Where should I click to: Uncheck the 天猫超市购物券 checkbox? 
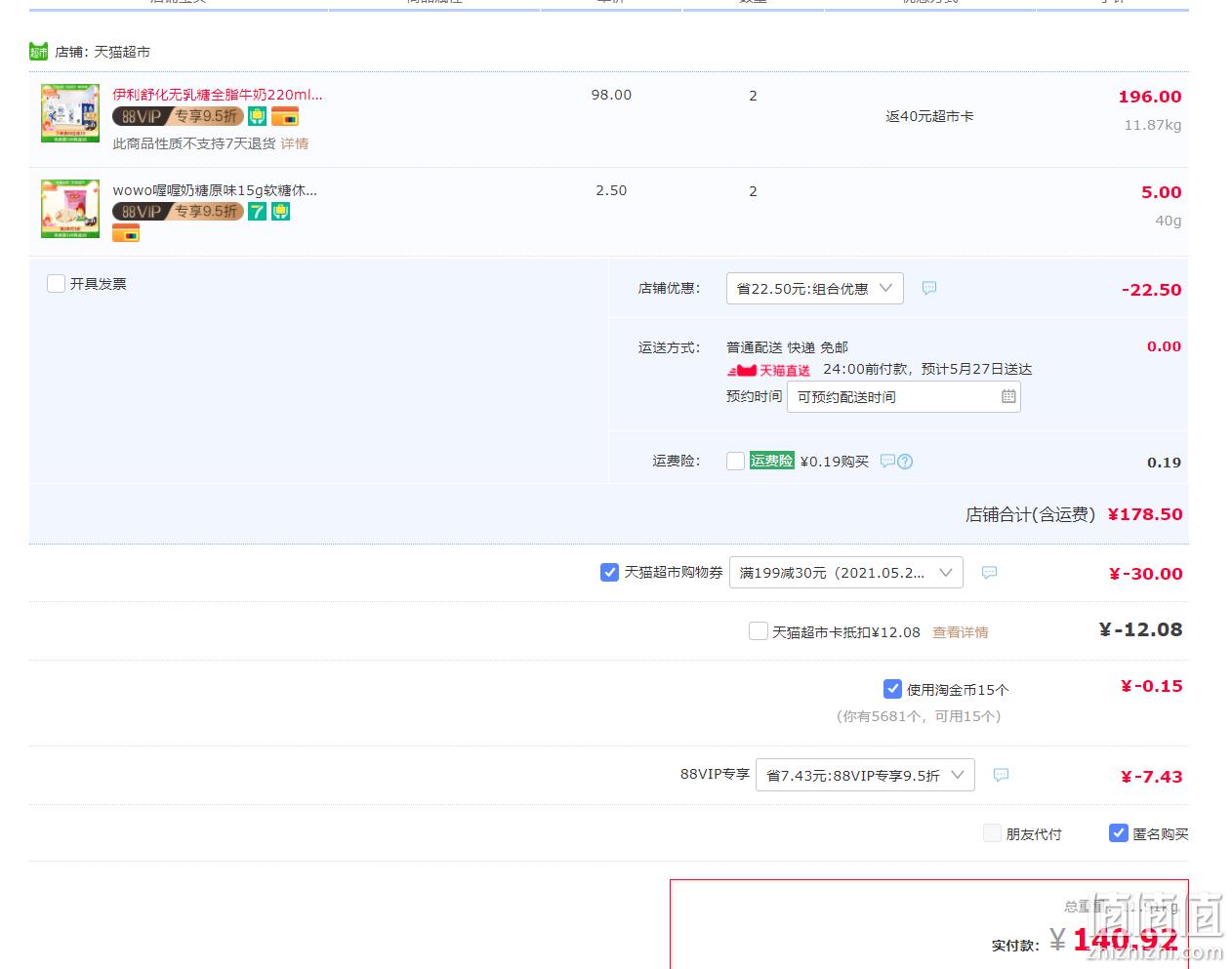pyautogui.click(x=609, y=573)
